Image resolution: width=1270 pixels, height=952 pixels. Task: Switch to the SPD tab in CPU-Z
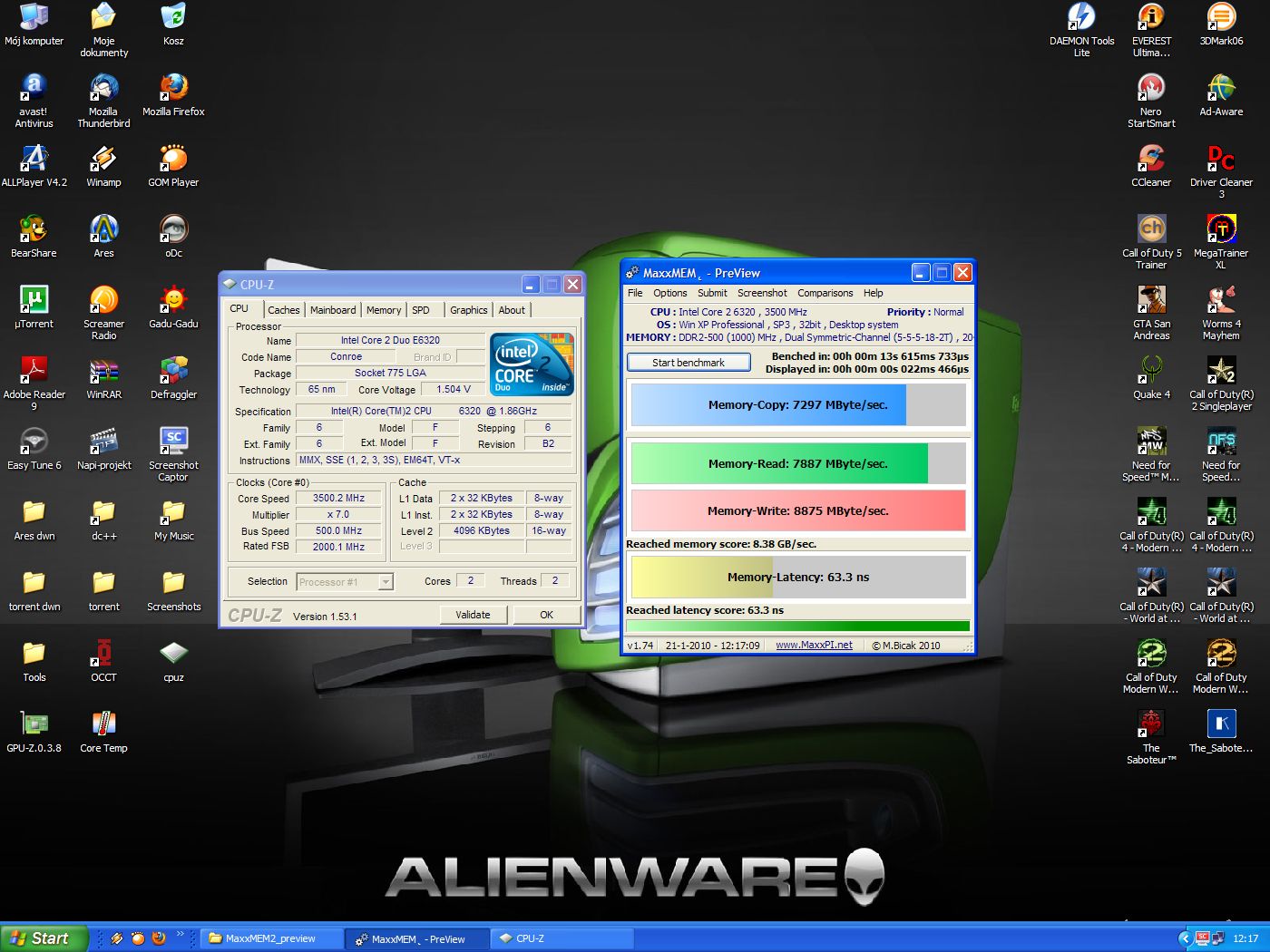point(421,310)
